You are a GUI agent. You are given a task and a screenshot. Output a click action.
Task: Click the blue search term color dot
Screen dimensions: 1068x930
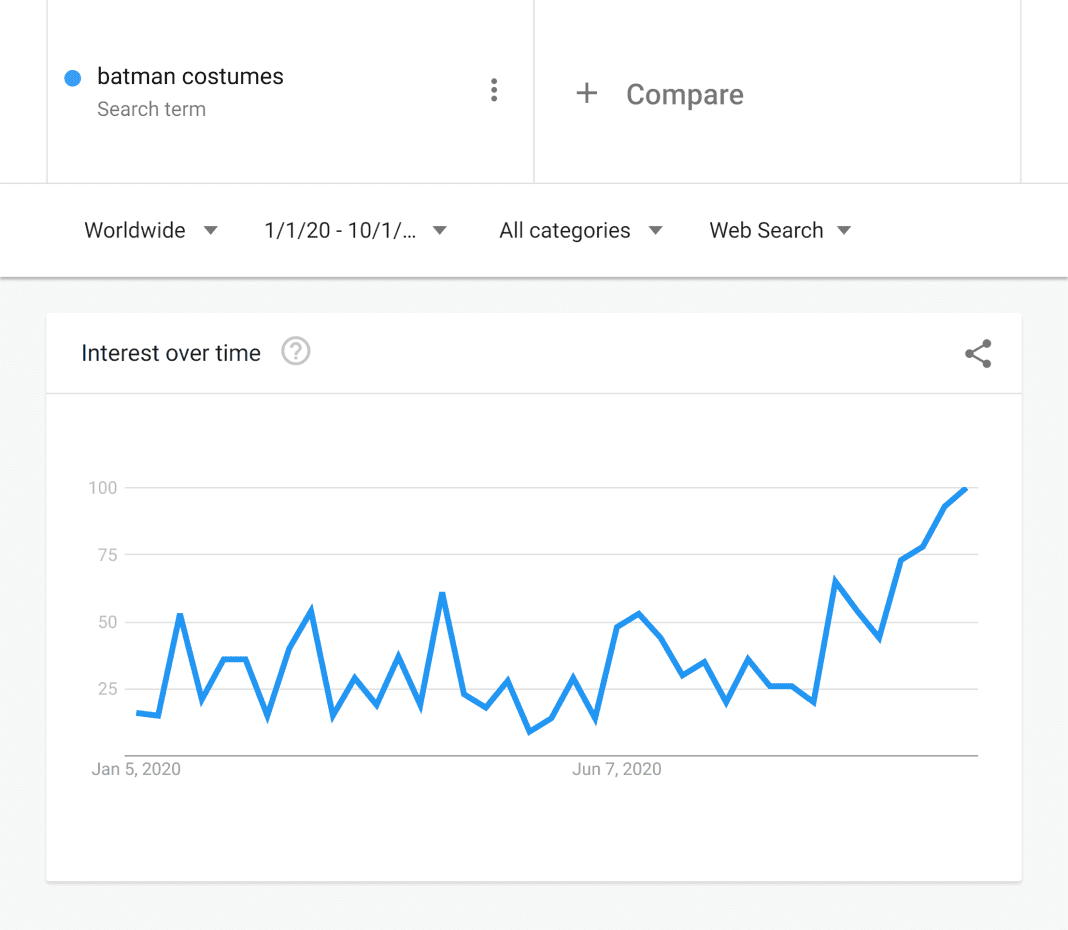pos(71,77)
